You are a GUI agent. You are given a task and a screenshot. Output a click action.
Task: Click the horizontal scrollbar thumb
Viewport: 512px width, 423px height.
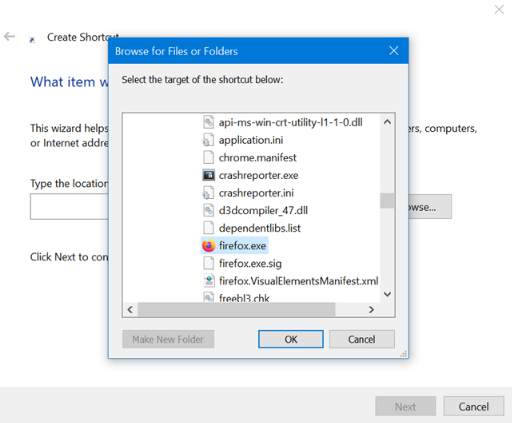(x=236, y=309)
